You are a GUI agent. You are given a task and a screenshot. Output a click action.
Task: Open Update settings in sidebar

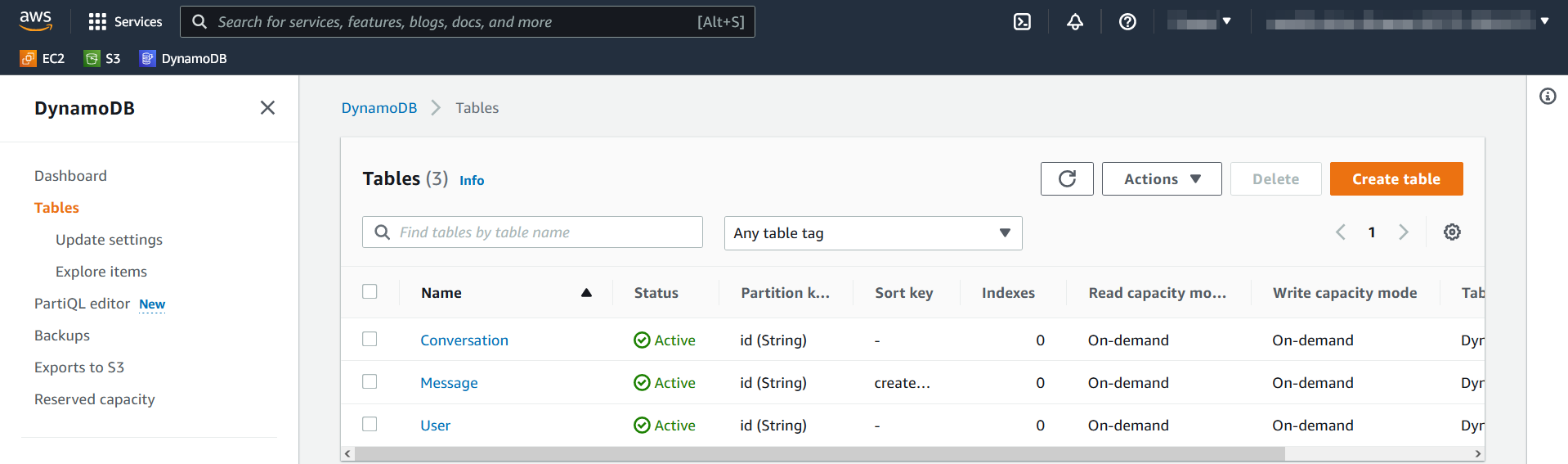(109, 240)
